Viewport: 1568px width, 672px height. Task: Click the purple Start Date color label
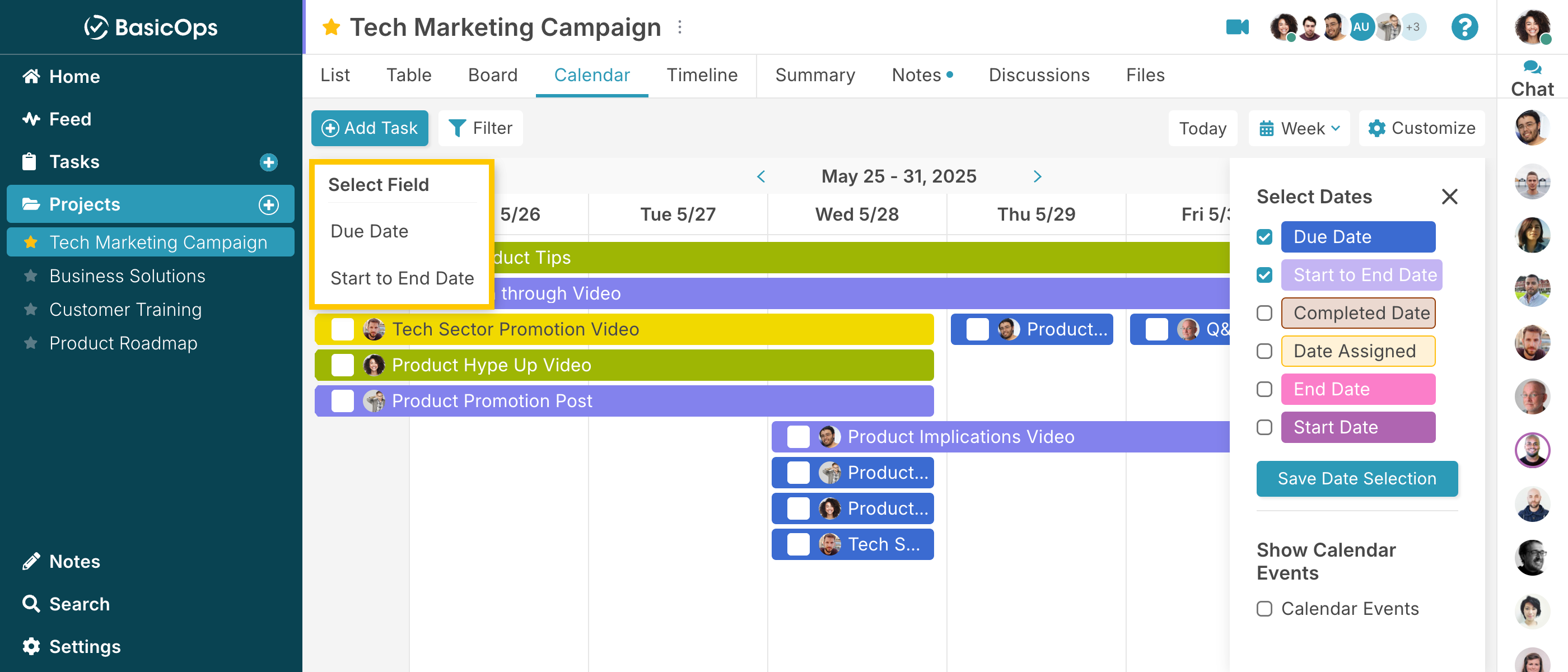click(x=1357, y=427)
